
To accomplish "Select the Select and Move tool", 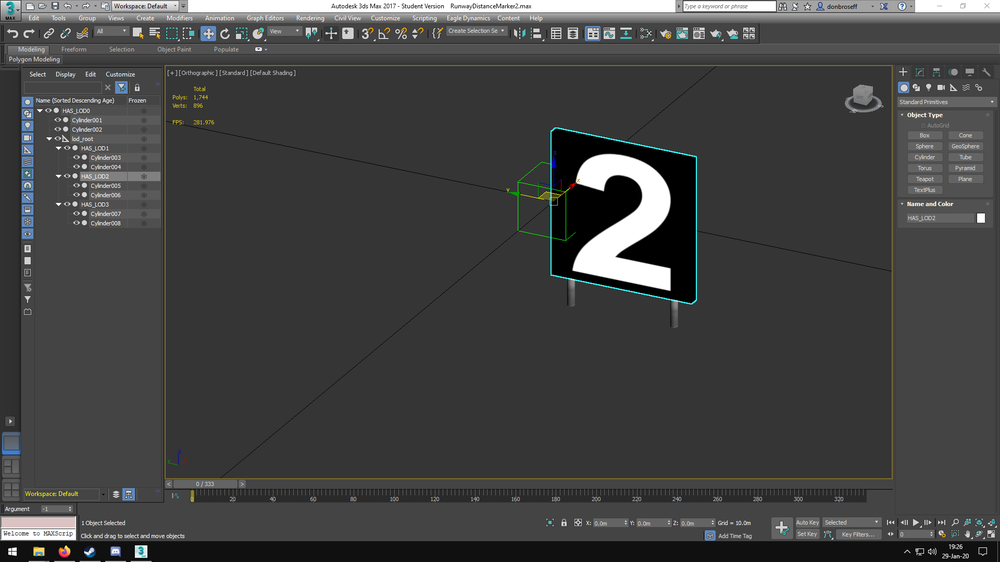I will point(208,34).
